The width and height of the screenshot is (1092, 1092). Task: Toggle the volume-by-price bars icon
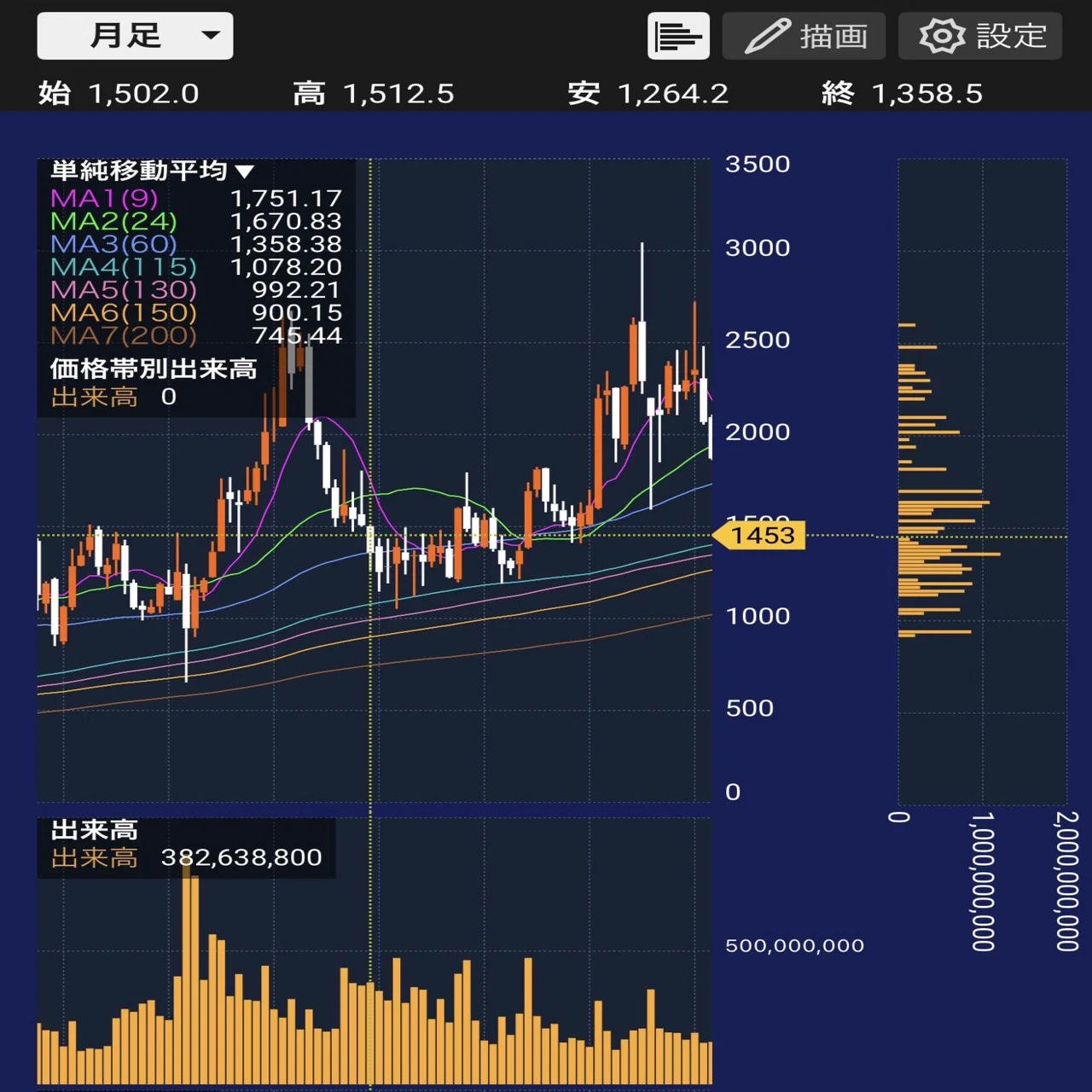[678, 36]
